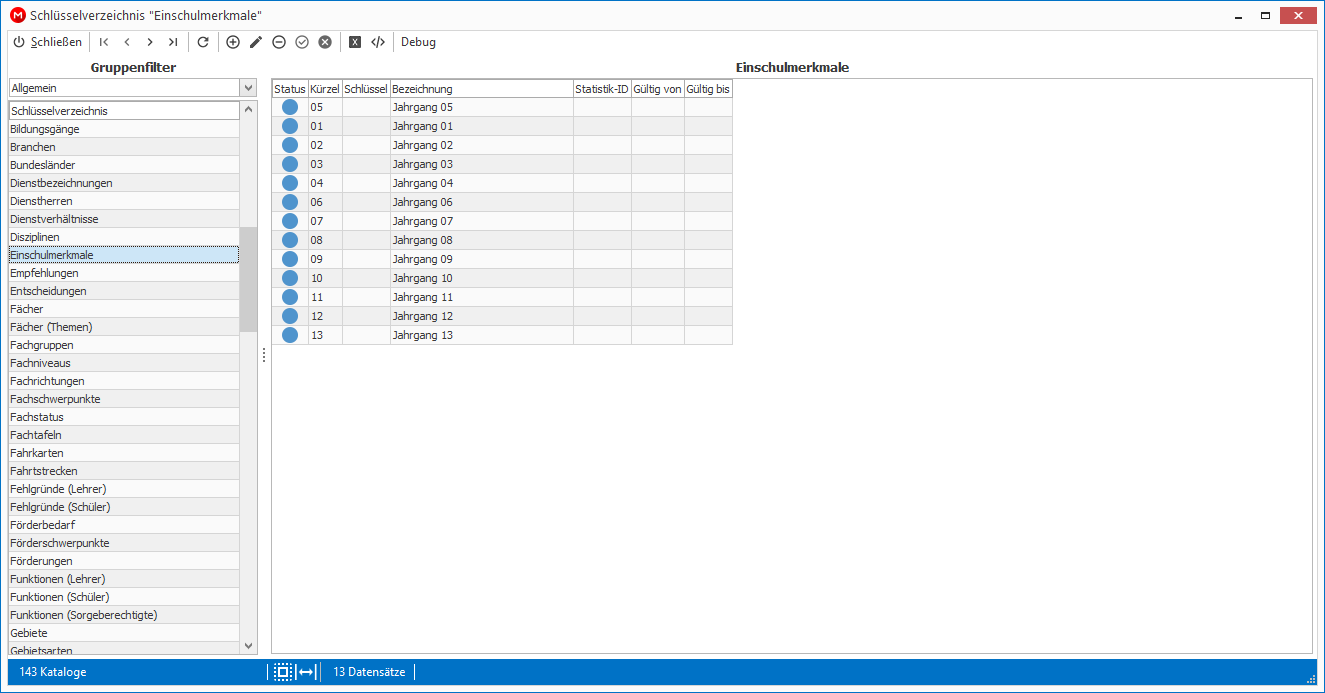Select Fahrkarten in the list

(x=124, y=453)
